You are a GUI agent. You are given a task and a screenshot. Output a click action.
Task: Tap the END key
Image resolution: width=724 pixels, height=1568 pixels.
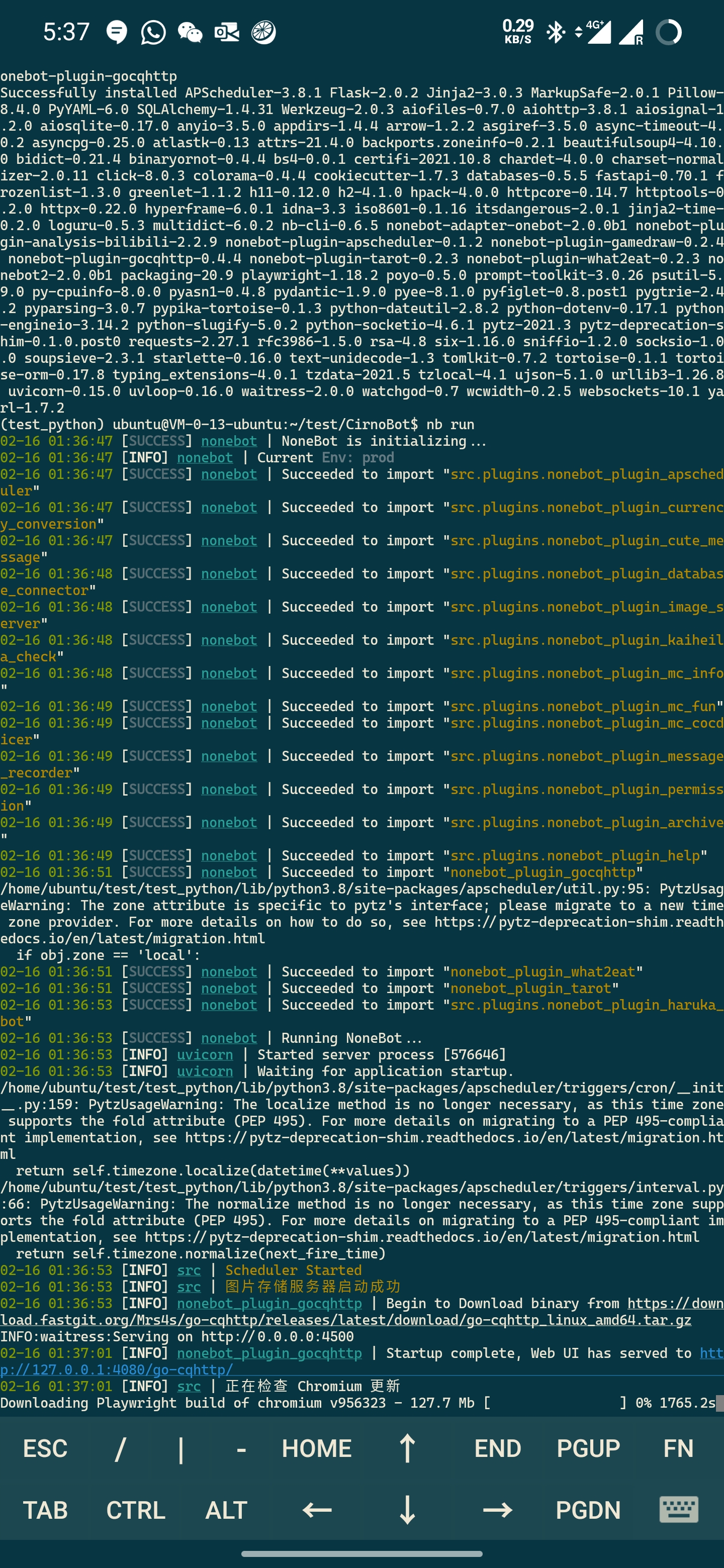(497, 1448)
